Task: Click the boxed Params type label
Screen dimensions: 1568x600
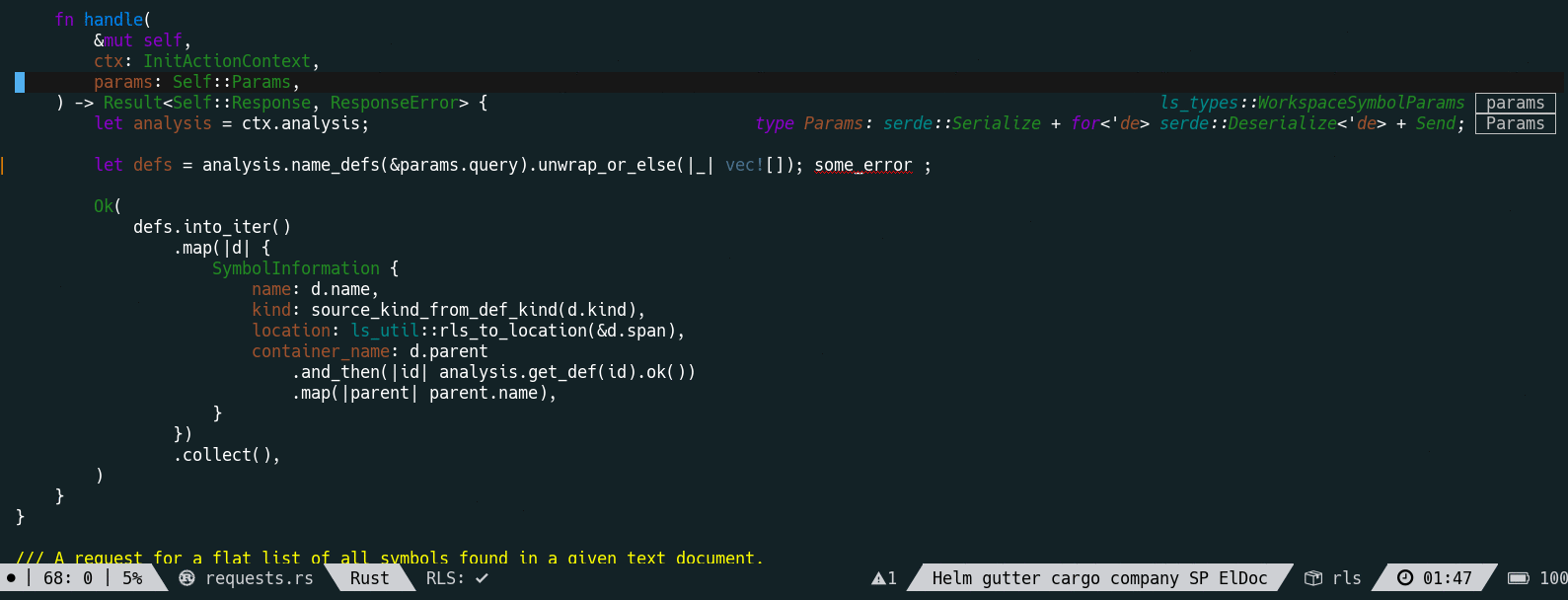Action: (1515, 123)
